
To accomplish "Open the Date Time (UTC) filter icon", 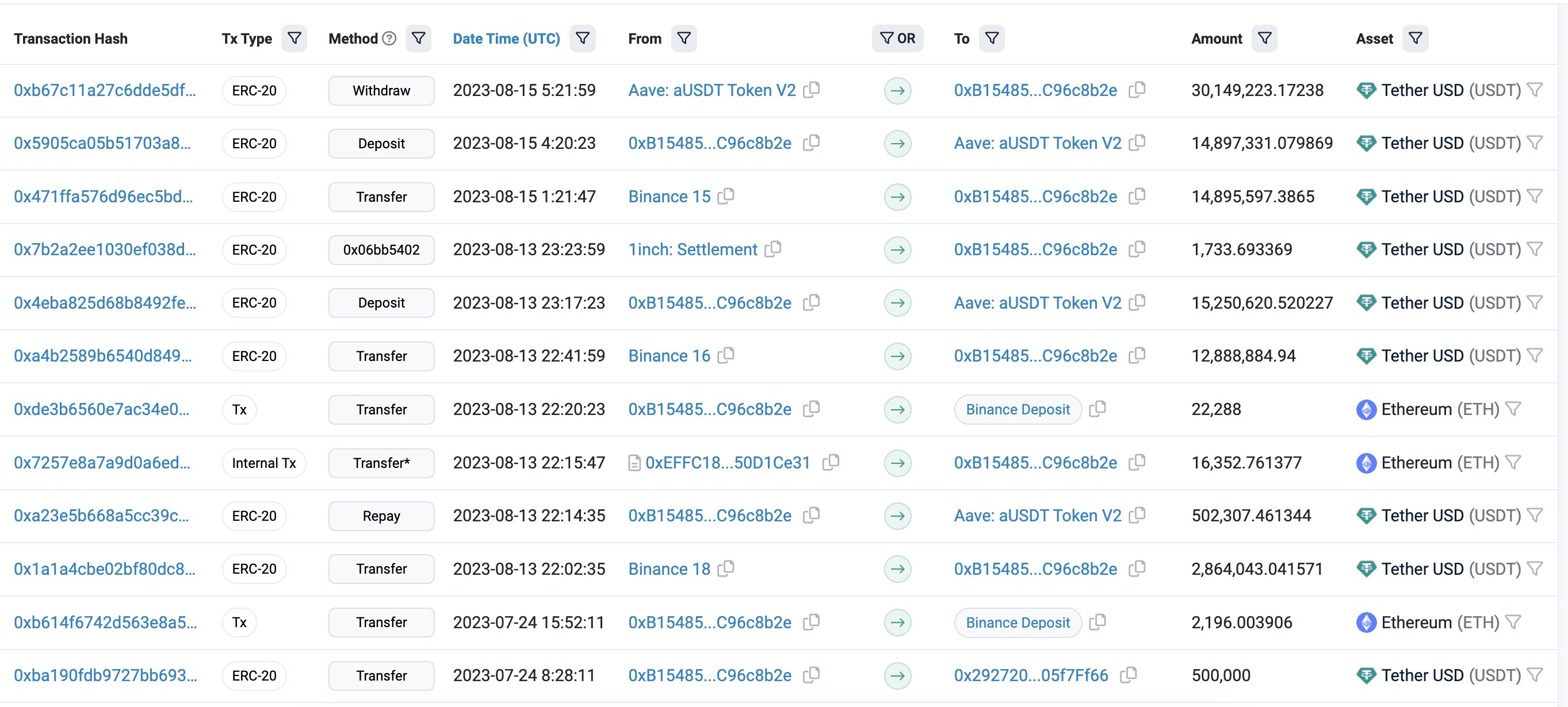I will (x=583, y=38).
